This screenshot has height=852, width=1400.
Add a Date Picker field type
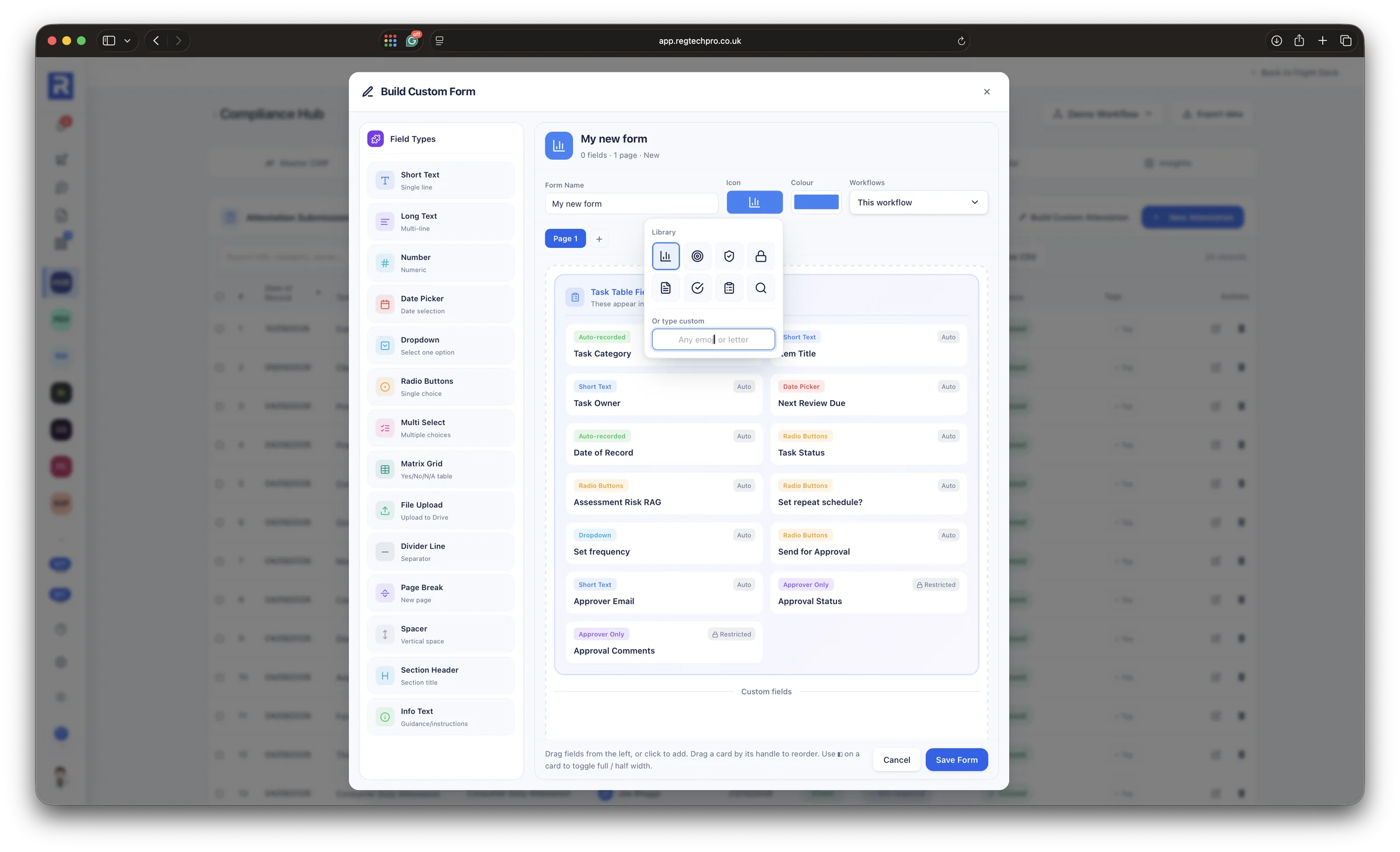click(x=441, y=304)
